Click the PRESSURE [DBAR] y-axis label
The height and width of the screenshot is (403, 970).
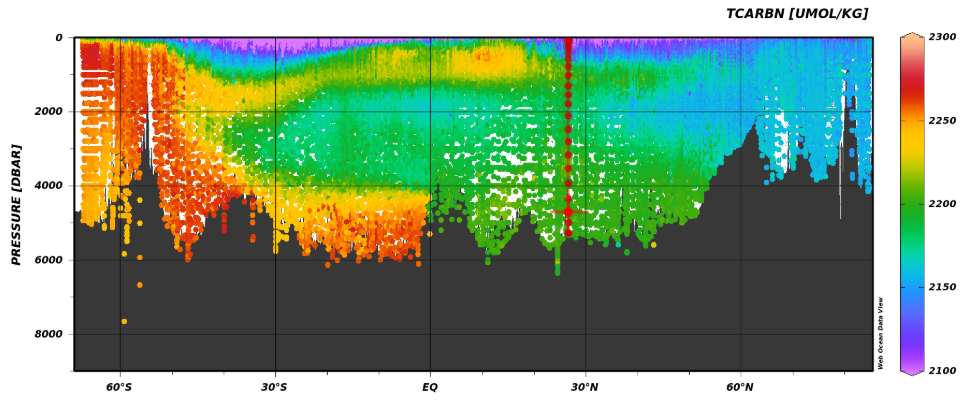tap(17, 204)
